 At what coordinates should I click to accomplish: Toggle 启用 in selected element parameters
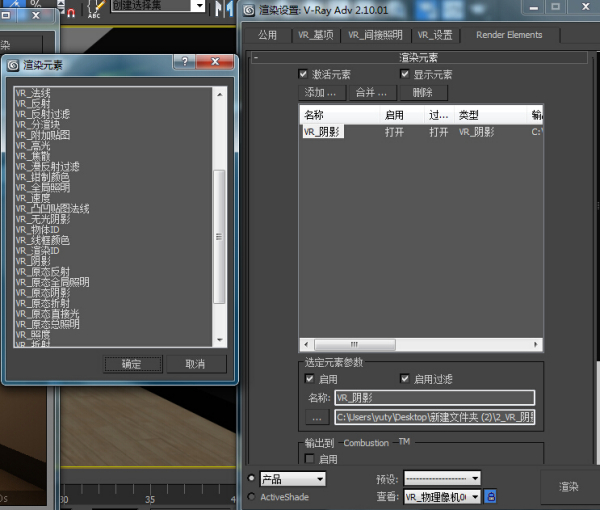pos(310,379)
